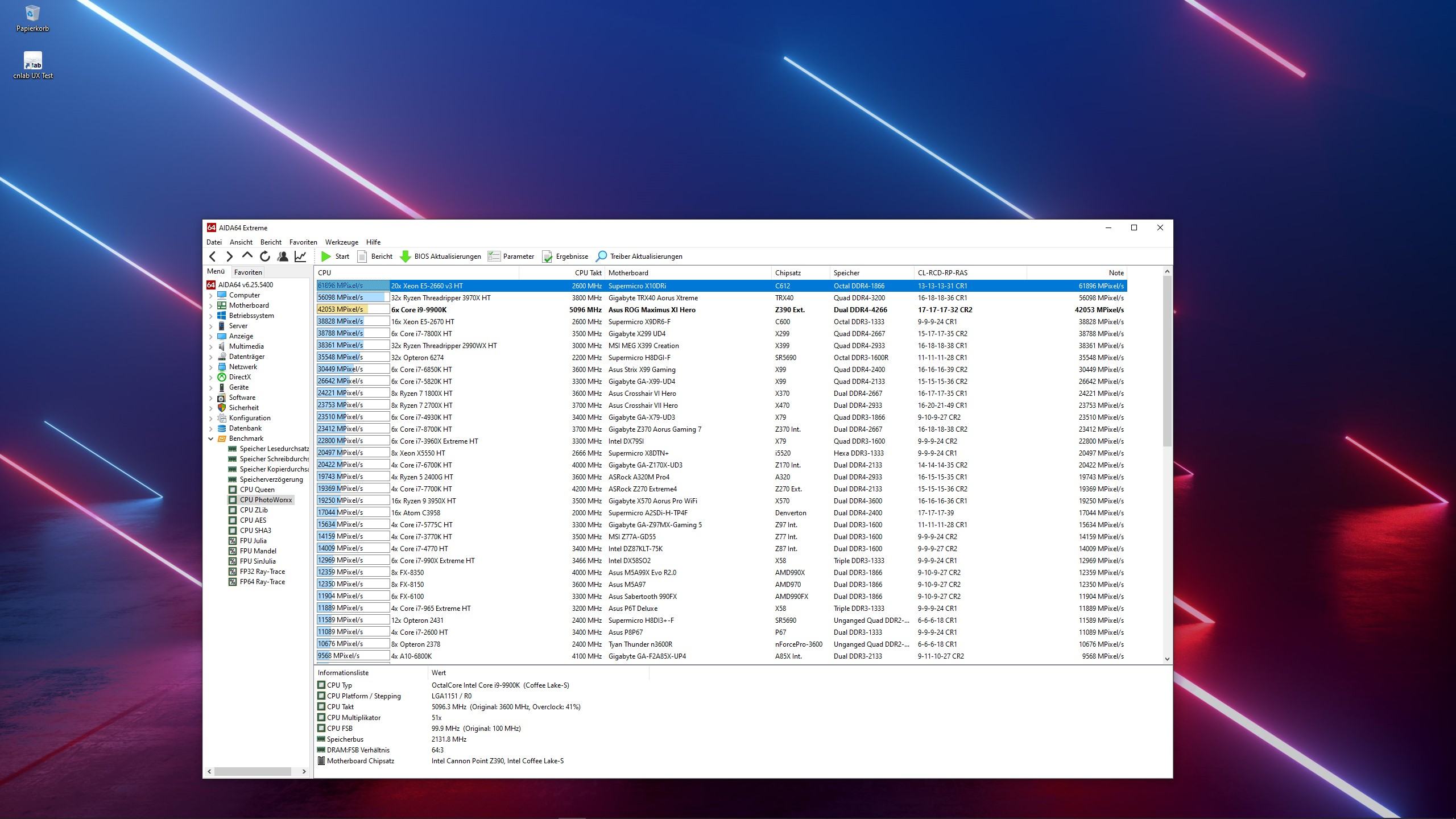Switch to the Favoriten tab
Image resolution: width=1456 pixels, height=819 pixels.
[x=248, y=272]
